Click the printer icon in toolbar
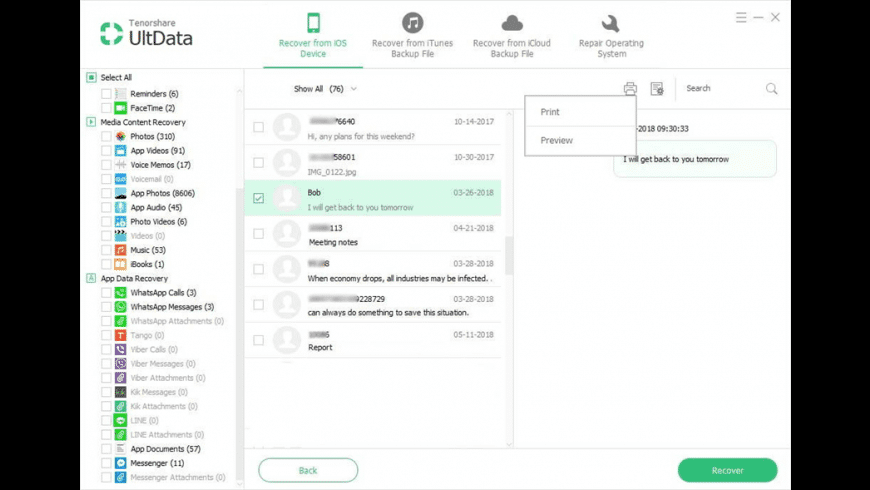This screenshot has width=870, height=490. point(630,89)
